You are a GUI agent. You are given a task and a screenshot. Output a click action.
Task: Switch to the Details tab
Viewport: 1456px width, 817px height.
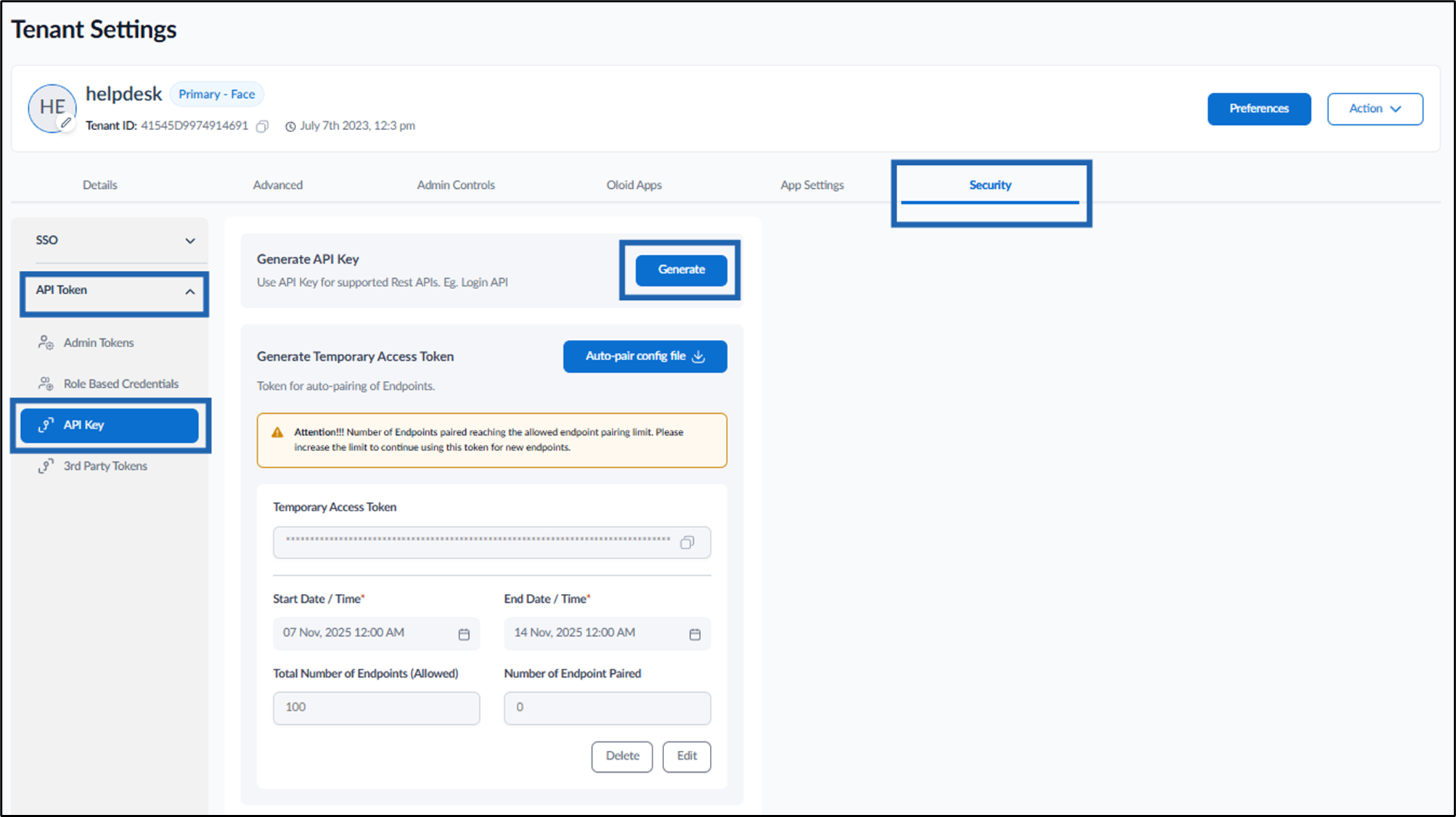(x=99, y=185)
